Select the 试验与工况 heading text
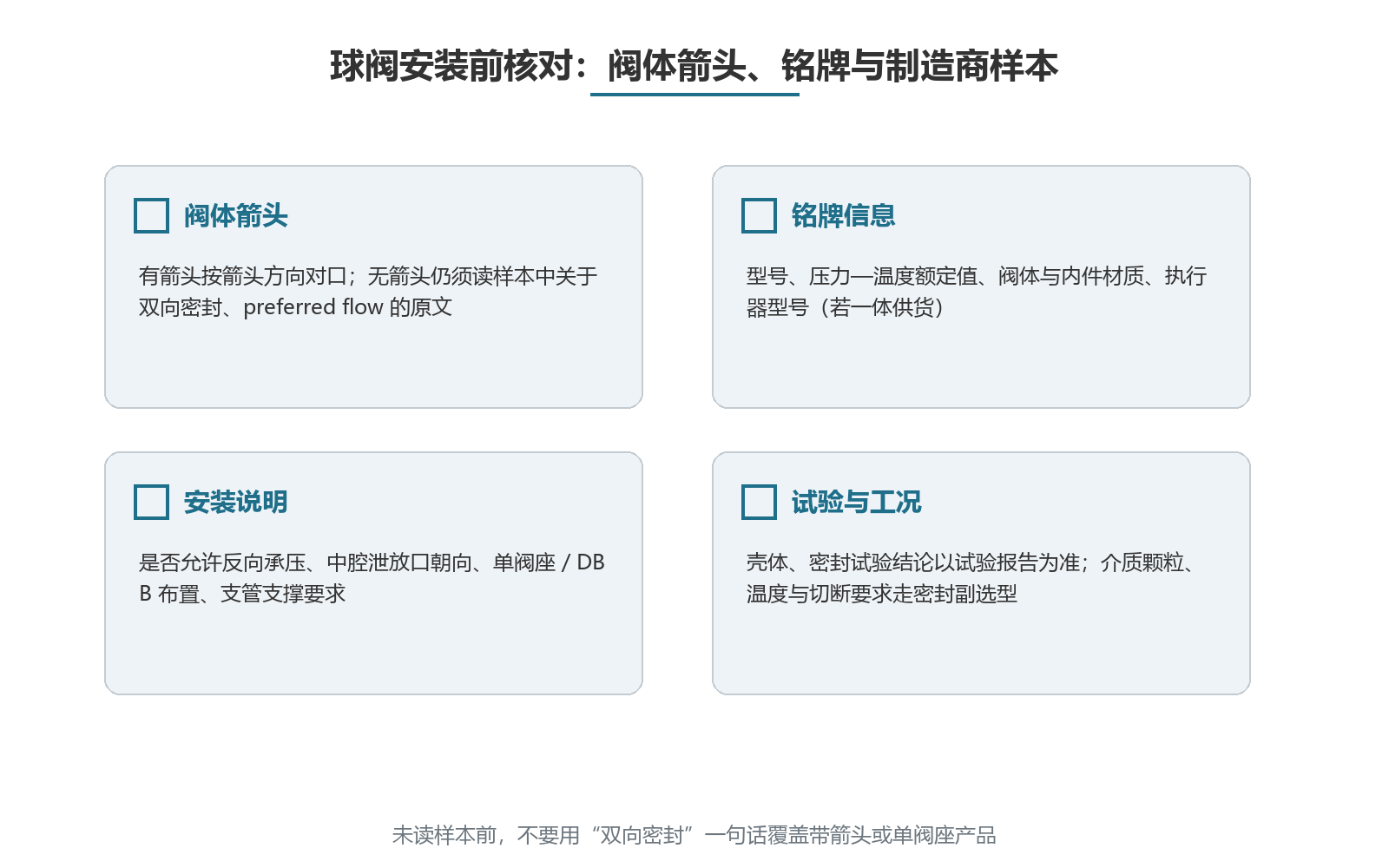This screenshot has height=868, width=1389. click(856, 502)
